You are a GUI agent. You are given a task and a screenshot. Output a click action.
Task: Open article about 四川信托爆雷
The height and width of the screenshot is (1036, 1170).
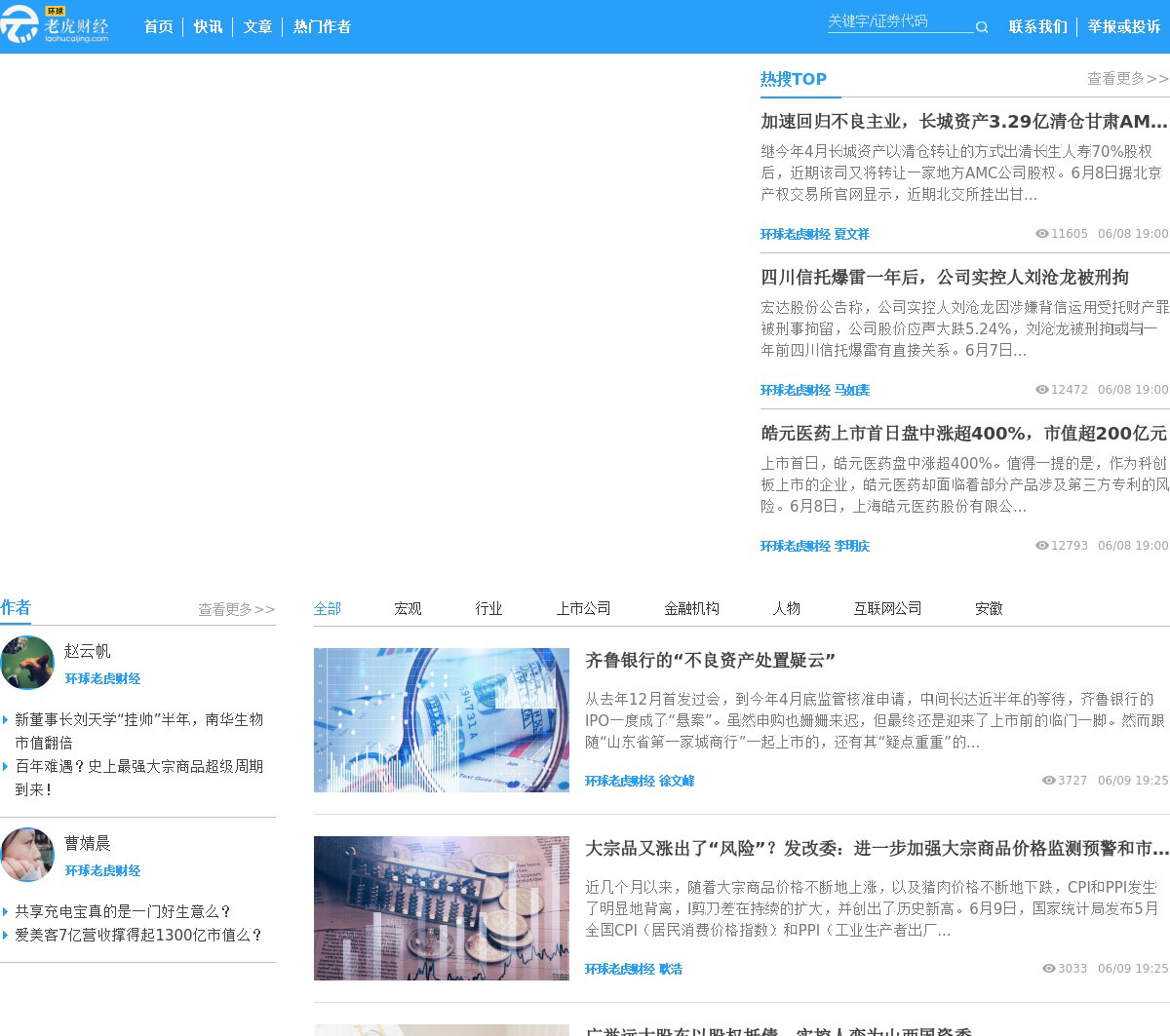click(x=944, y=278)
